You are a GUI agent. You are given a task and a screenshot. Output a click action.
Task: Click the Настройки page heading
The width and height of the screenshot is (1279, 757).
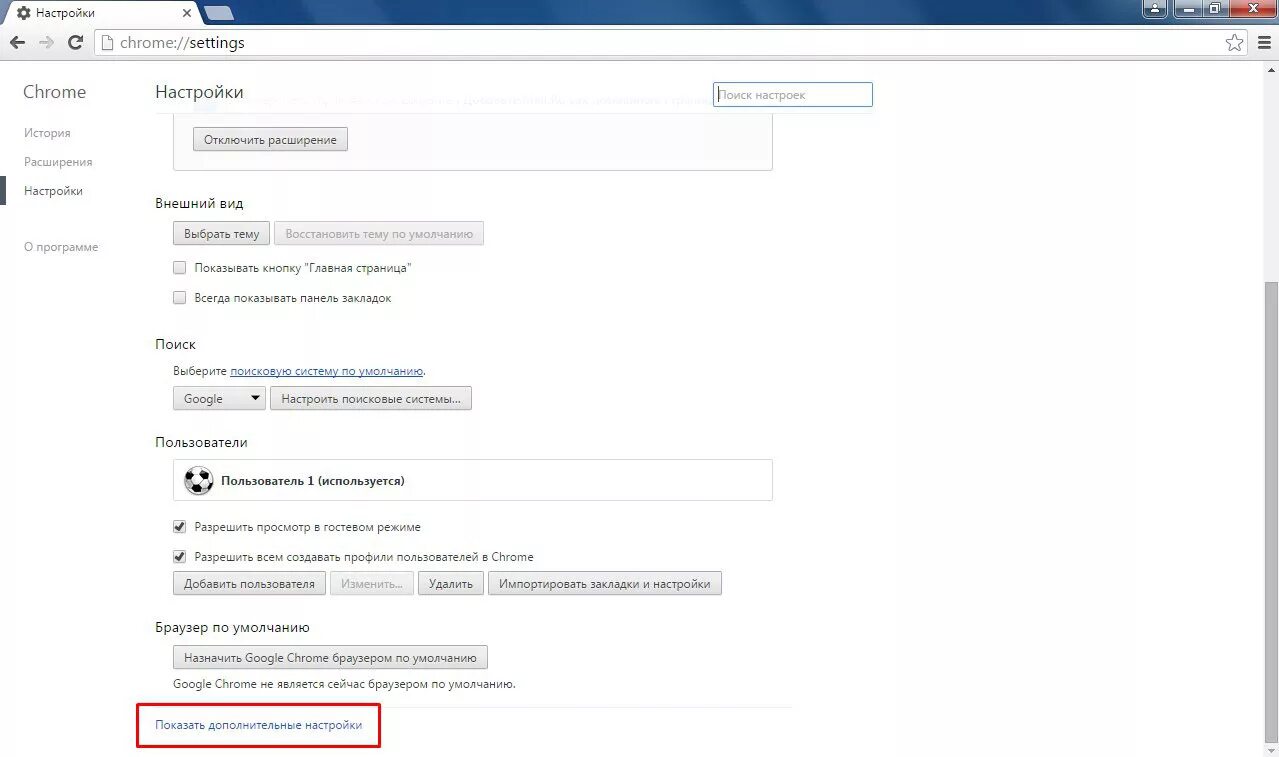click(x=199, y=92)
